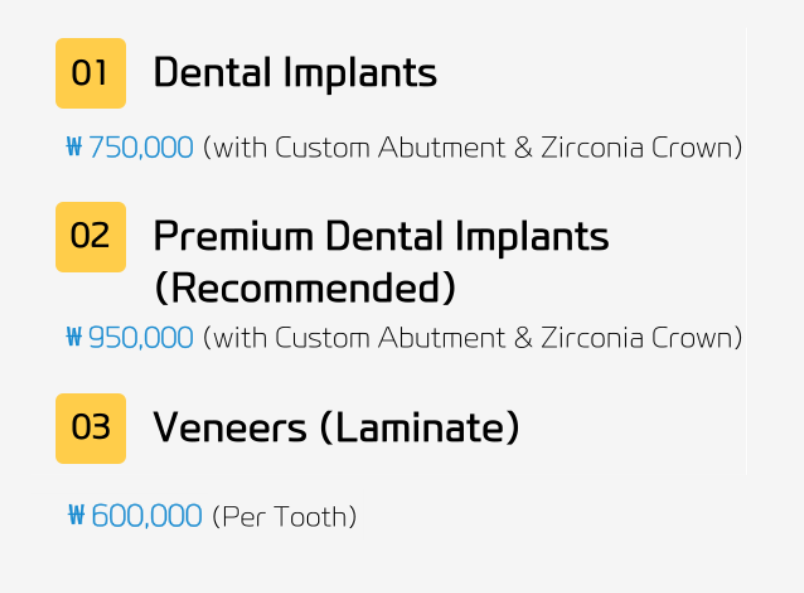Screen dimensions: 804x593
Task: Click the (Per Tooth) note
Action: 284,517
